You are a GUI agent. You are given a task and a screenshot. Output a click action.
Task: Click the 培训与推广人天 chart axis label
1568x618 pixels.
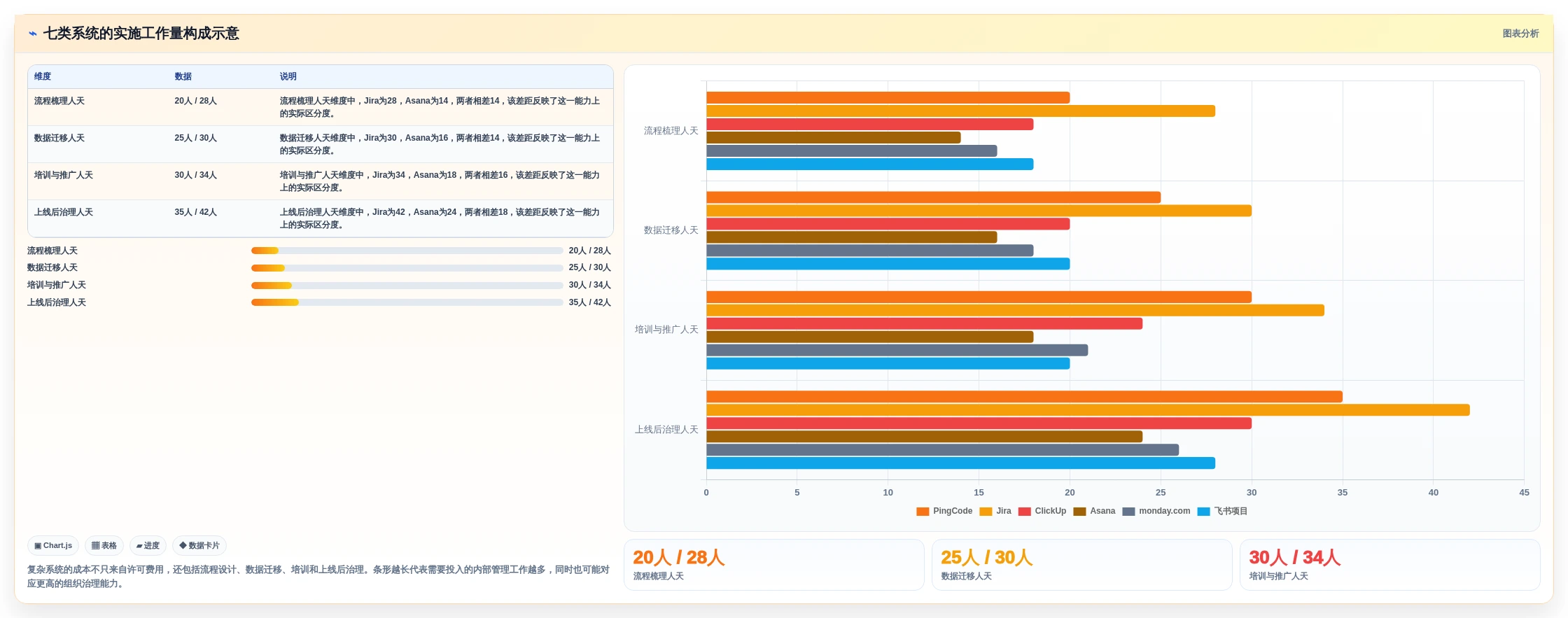[x=666, y=330]
